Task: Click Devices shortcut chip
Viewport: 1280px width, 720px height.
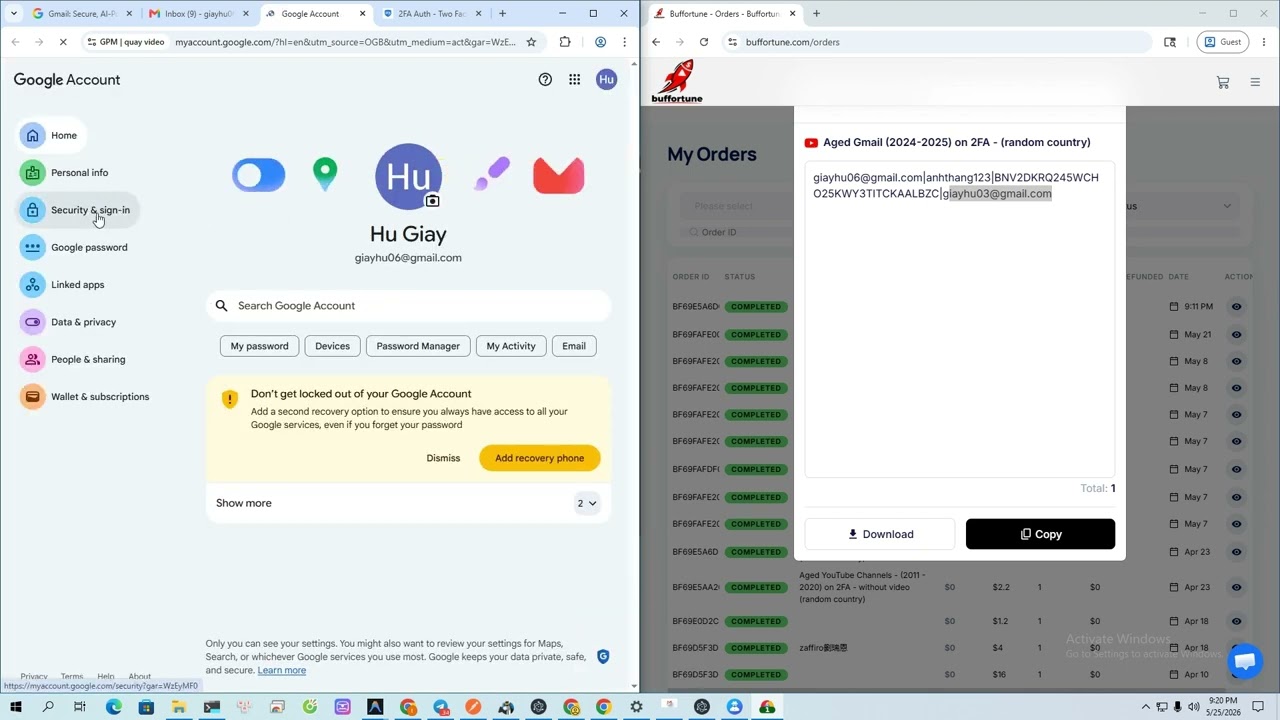Action: (332, 346)
